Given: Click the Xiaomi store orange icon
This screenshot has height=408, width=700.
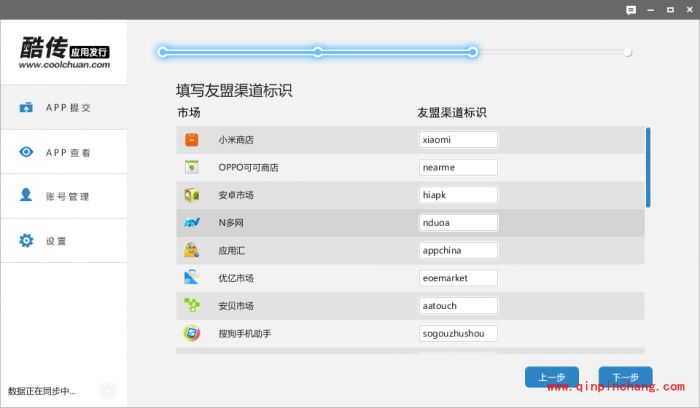Looking at the screenshot, I should pos(192,140).
